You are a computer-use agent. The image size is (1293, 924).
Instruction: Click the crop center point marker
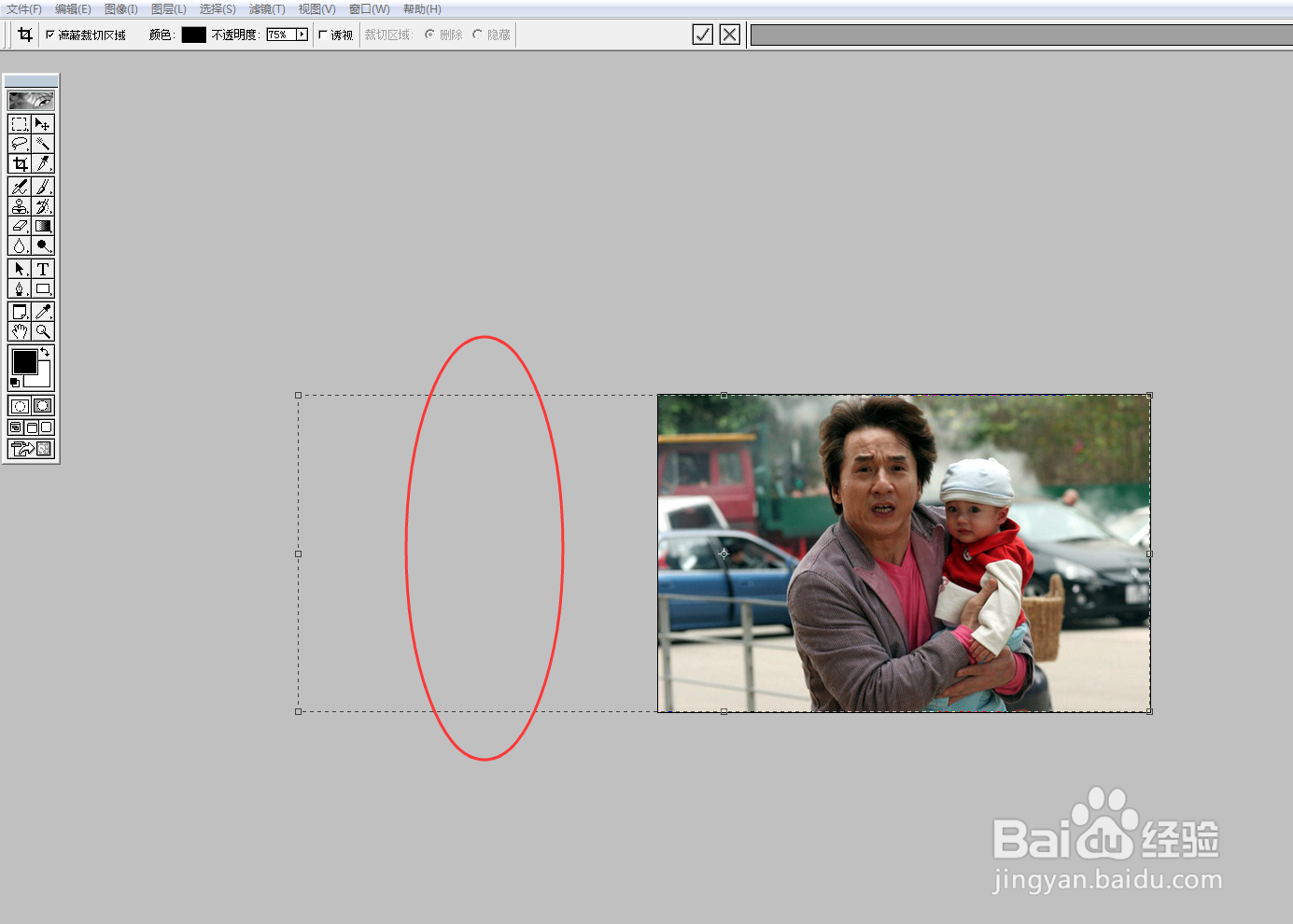(724, 553)
